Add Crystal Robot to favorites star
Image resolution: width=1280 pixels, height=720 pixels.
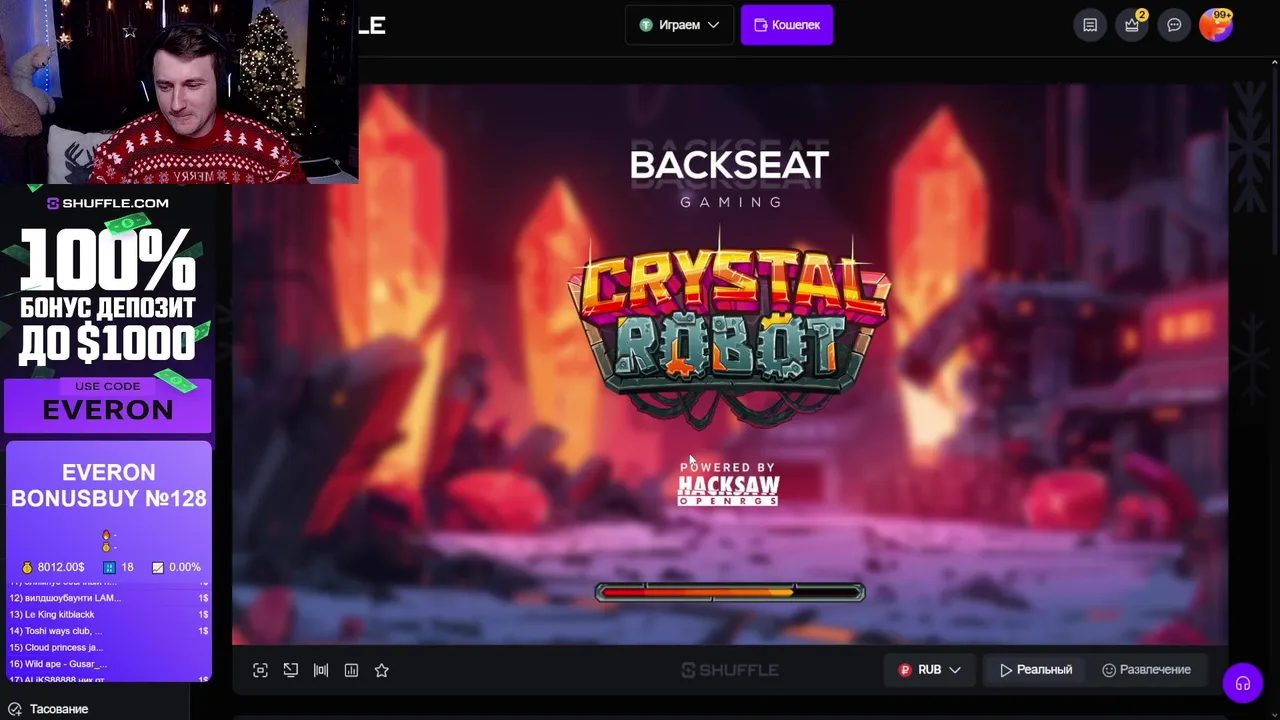coord(381,670)
